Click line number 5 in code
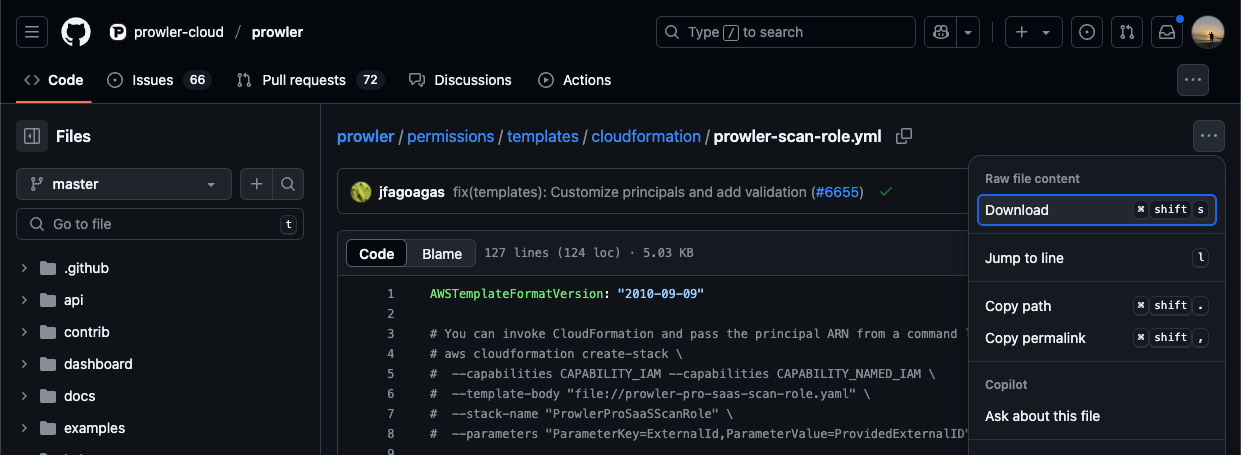Screen dimensions: 1241x455 (x=390, y=374)
